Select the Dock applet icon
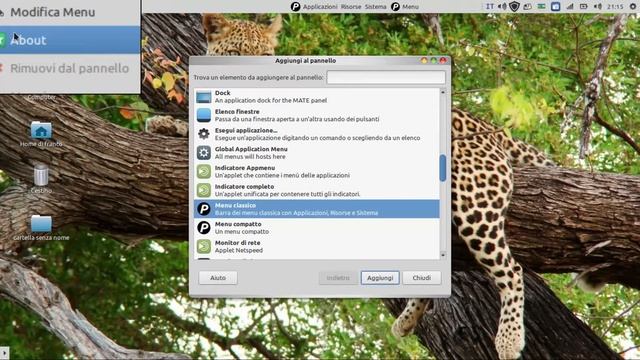The image size is (640, 360). [x=204, y=97]
